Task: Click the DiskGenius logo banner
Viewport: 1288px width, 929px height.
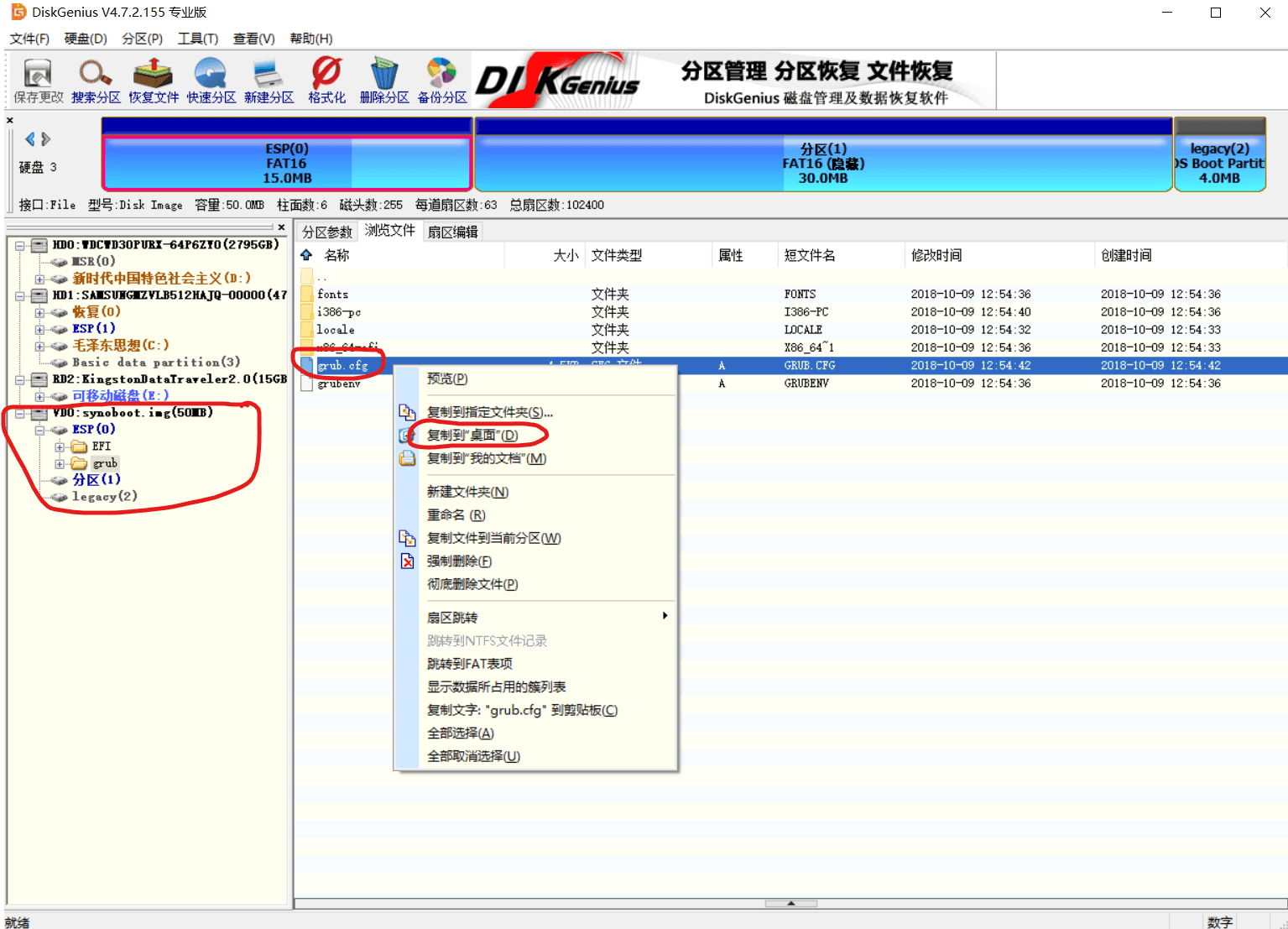Action: 733,81
